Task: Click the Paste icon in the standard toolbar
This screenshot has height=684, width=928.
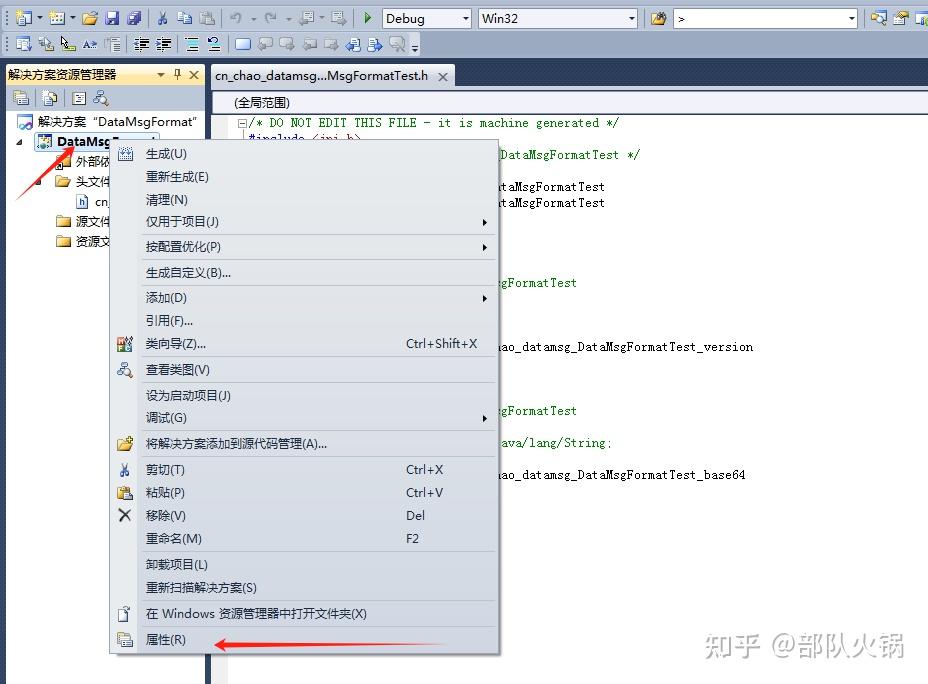Action: tap(207, 17)
